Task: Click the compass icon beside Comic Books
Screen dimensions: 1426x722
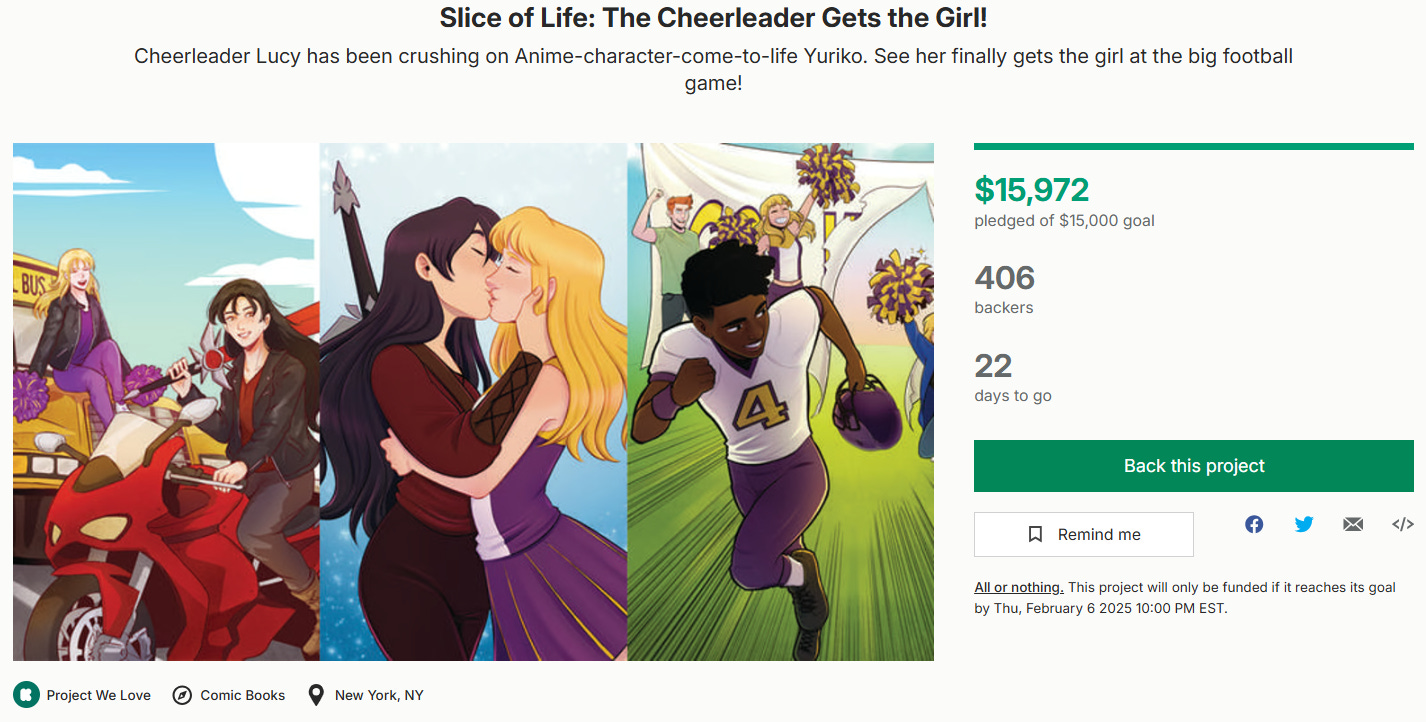Action: click(x=182, y=695)
